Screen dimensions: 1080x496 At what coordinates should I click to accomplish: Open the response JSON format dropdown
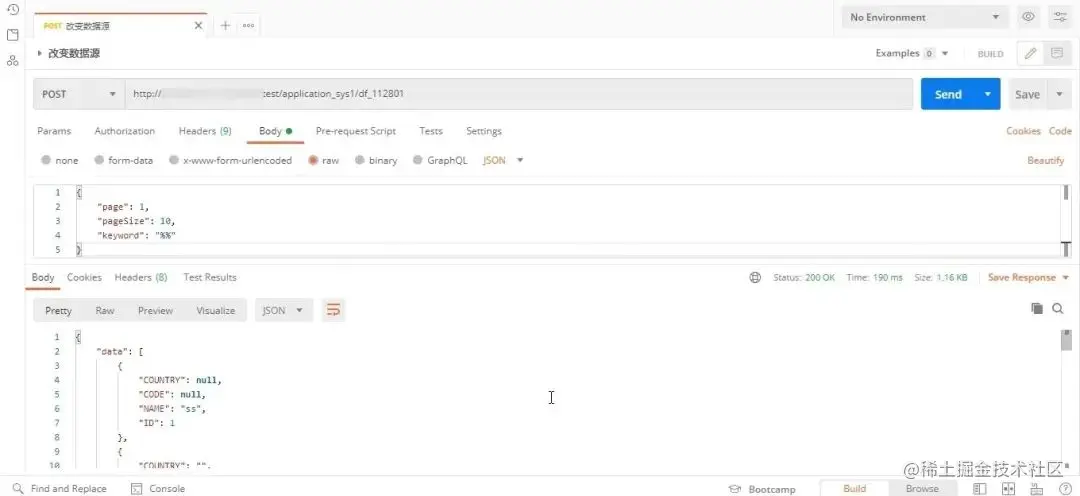tap(284, 311)
